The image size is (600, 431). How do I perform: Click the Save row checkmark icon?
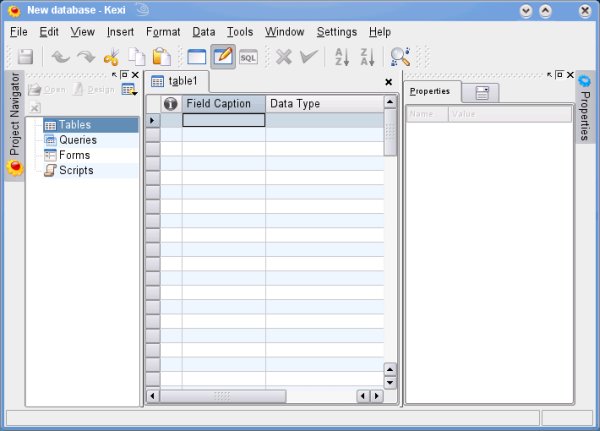click(x=308, y=57)
